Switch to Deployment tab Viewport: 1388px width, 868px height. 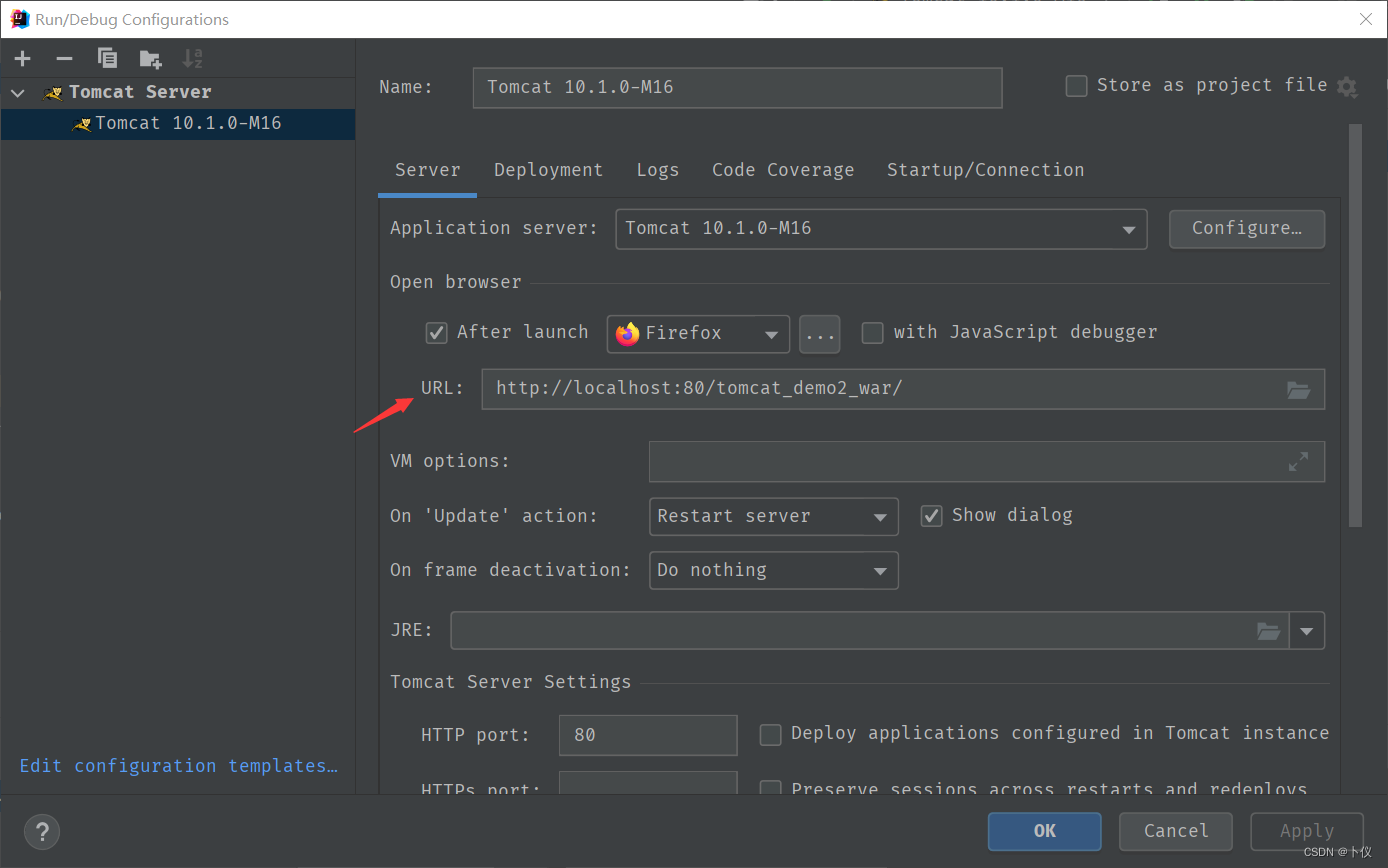[x=548, y=170]
